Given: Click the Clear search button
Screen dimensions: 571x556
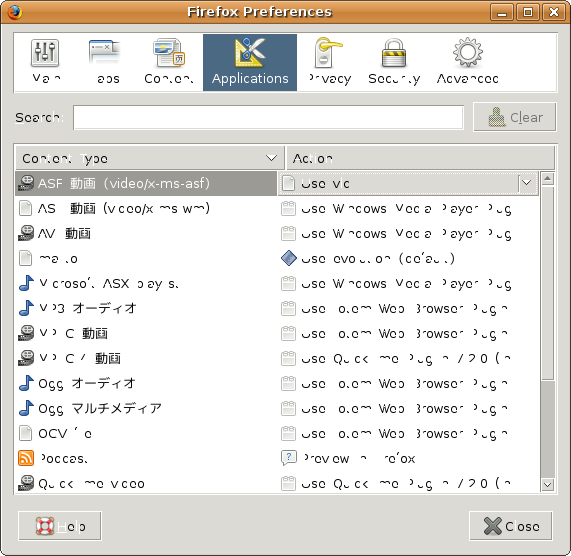Looking at the screenshot, I should (515, 117).
